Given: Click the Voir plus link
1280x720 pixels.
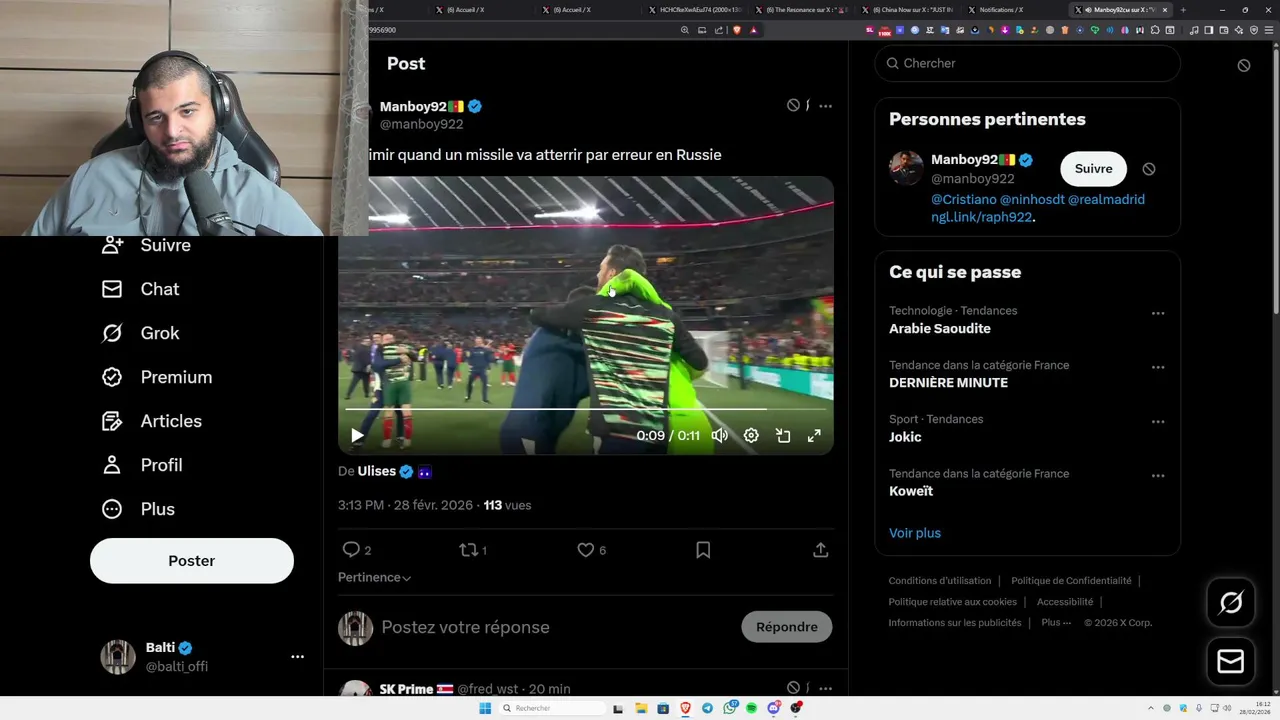Looking at the screenshot, I should (x=915, y=533).
